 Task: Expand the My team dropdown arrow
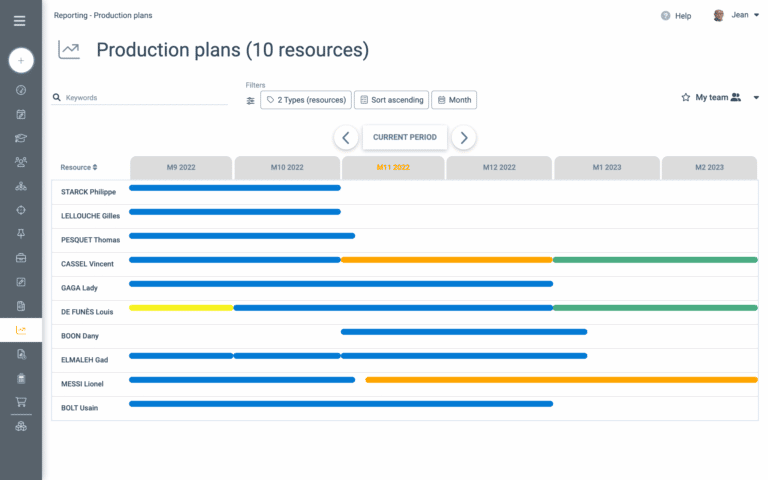click(x=756, y=98)
